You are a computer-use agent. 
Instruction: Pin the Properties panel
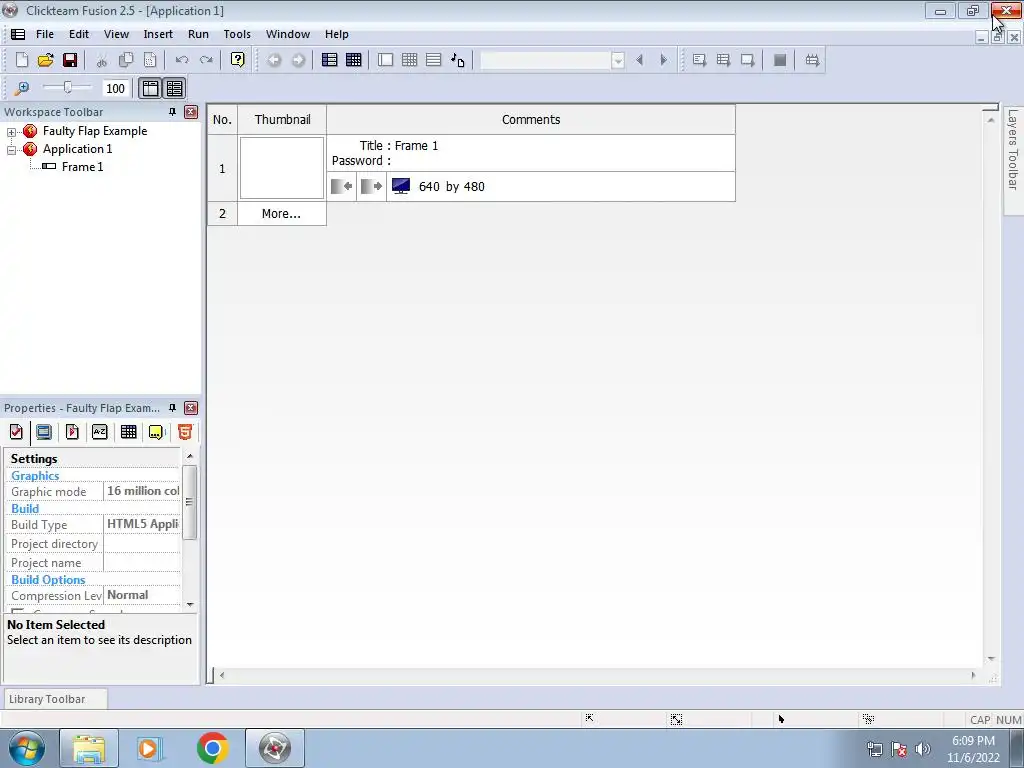[x=172, y=408]
